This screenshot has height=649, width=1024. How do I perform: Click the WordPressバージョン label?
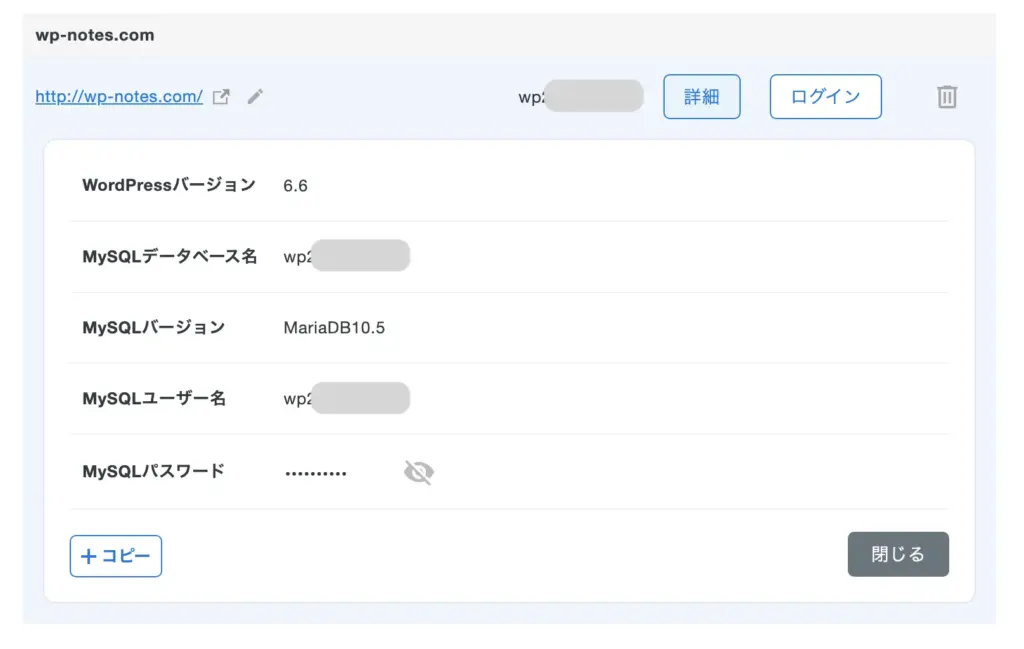(x=168, y=185)
